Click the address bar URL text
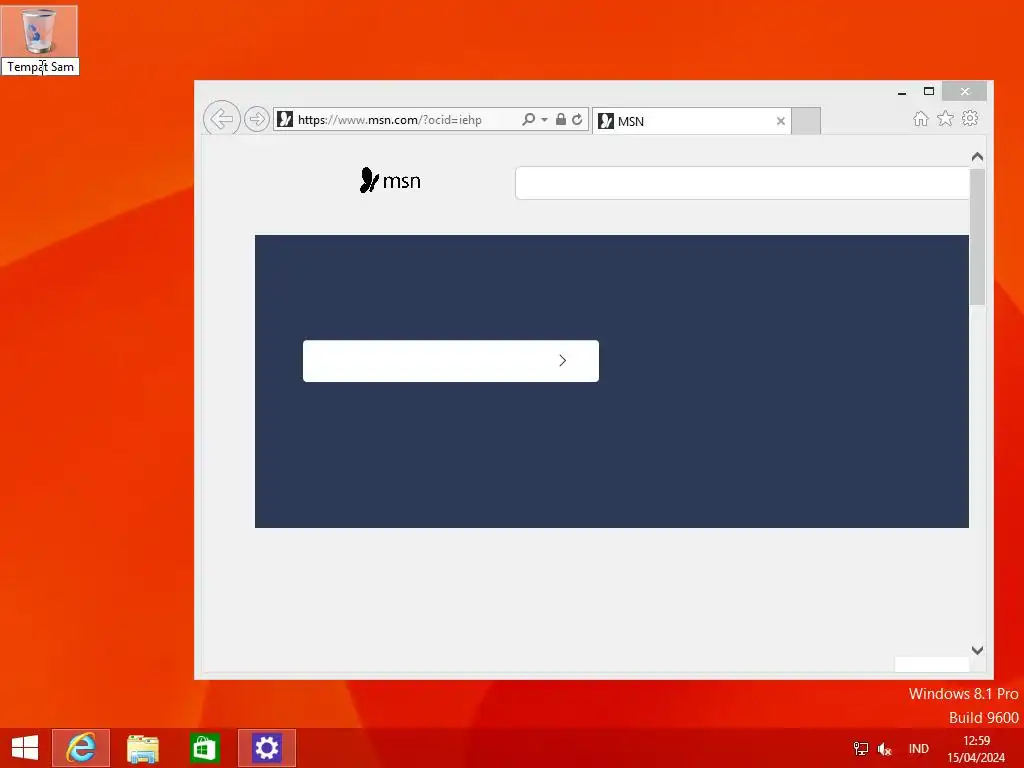 tap(390, 120)
